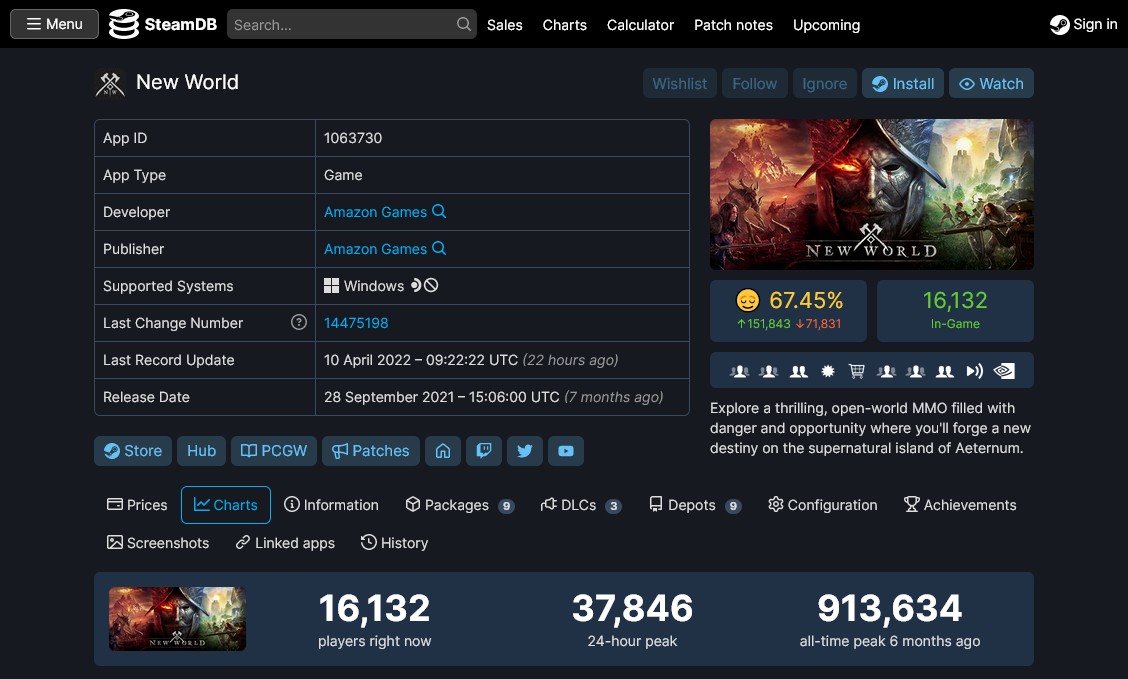The image size is (1128, 679).
Task: Click the Remote Play streaming icon
Action: [x=974, y=371]
